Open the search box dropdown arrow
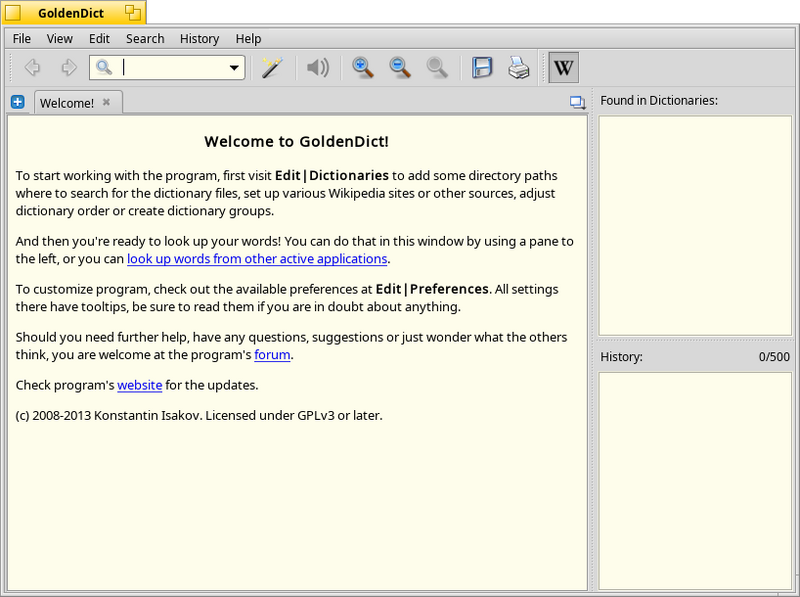The image size is (800, 597). (x=234, y=68)
